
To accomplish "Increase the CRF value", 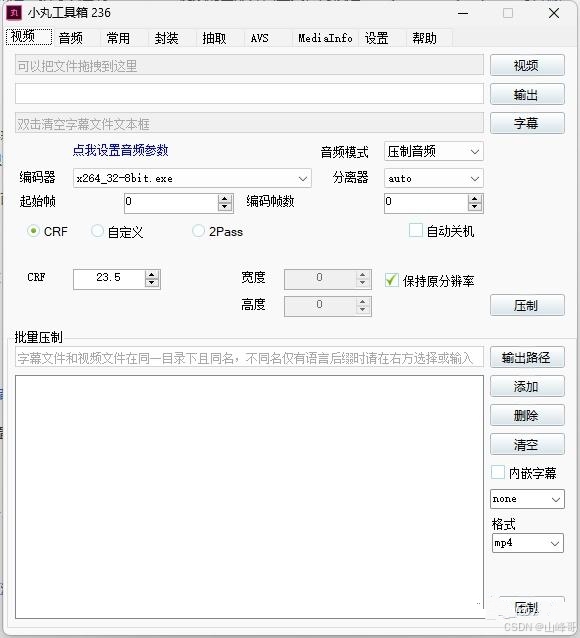I will click(x=152, y=275).
